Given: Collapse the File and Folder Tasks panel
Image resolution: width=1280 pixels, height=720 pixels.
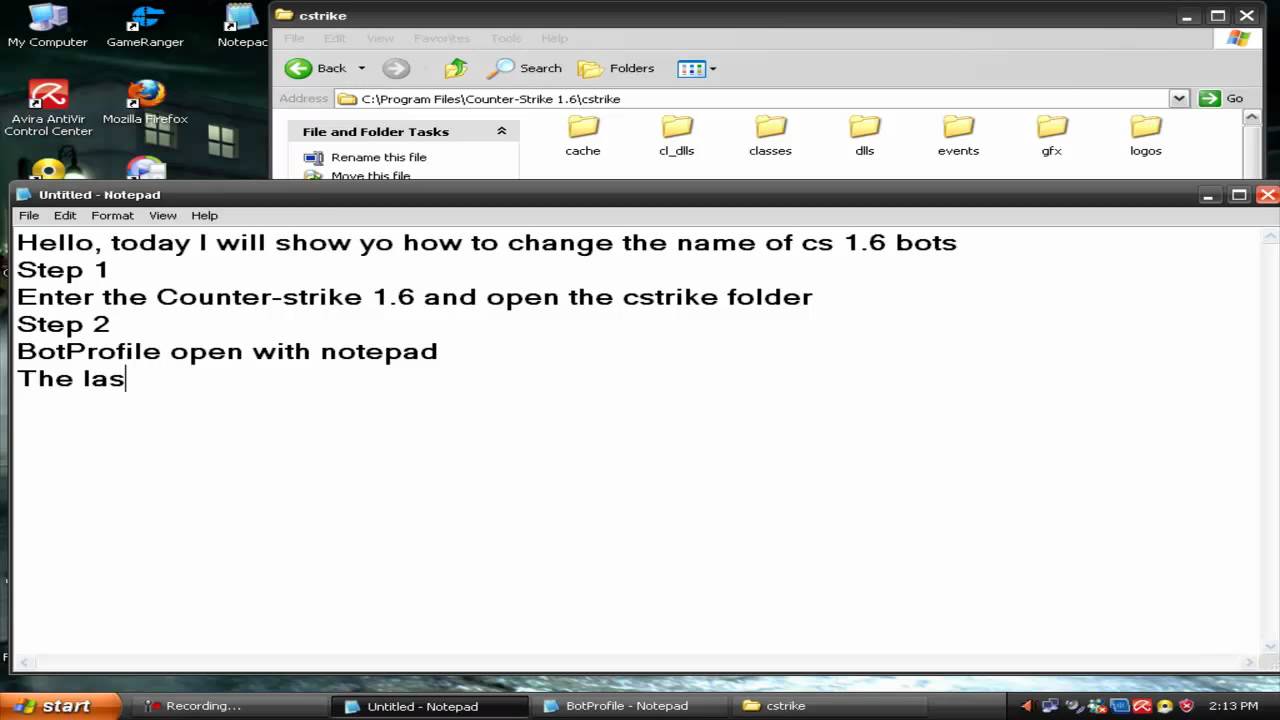Looking at the screenshot, I should 501,131.
